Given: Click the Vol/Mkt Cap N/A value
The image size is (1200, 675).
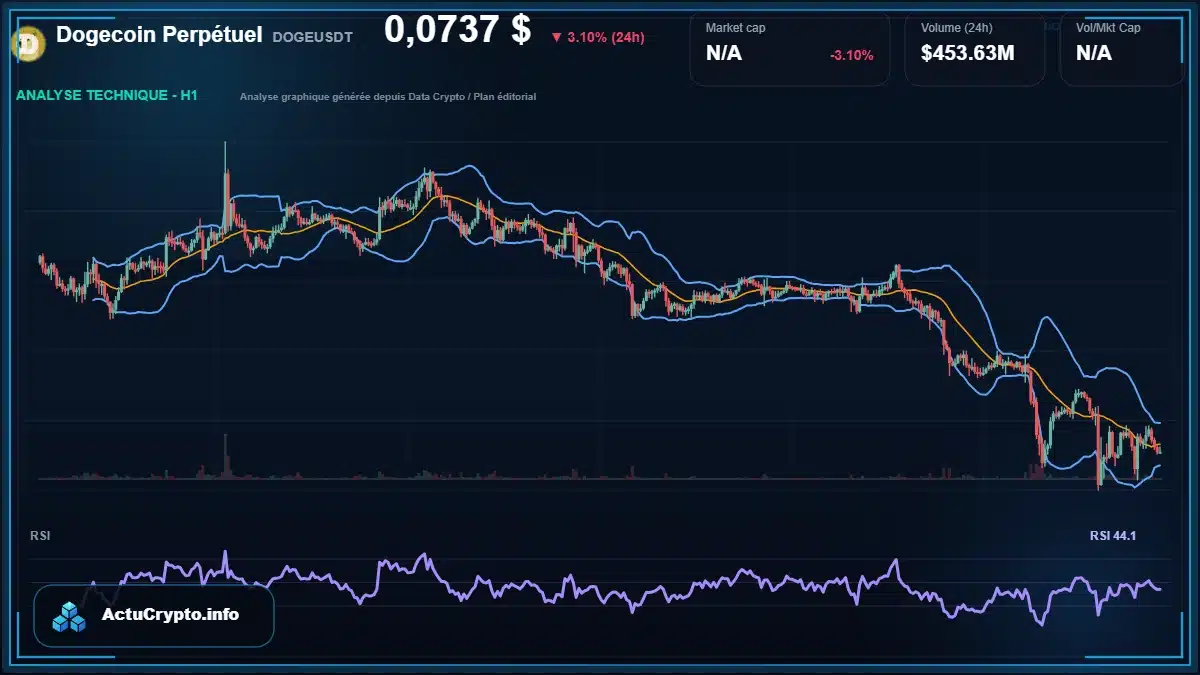Looking at the screenshot, I should click(x=1094, y=54).
